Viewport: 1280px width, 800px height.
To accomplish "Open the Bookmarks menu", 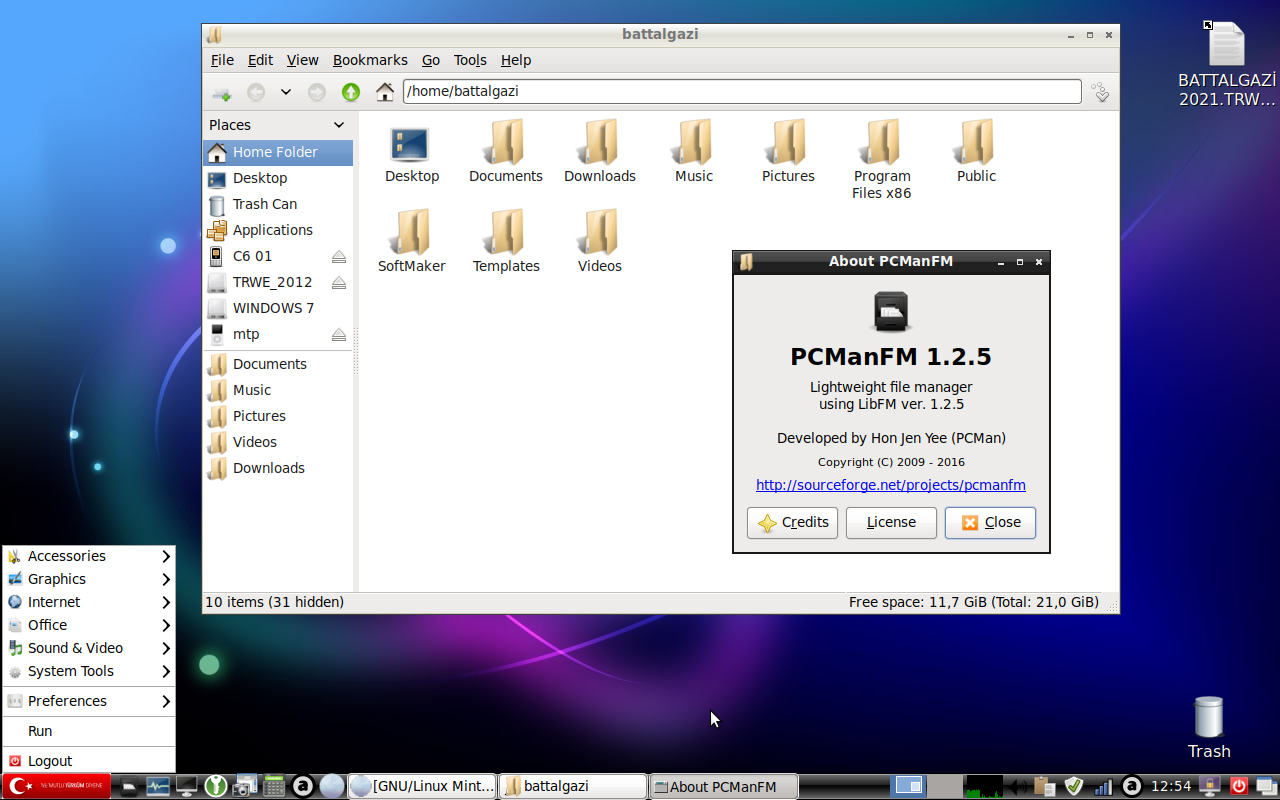I will coord(370,60).
